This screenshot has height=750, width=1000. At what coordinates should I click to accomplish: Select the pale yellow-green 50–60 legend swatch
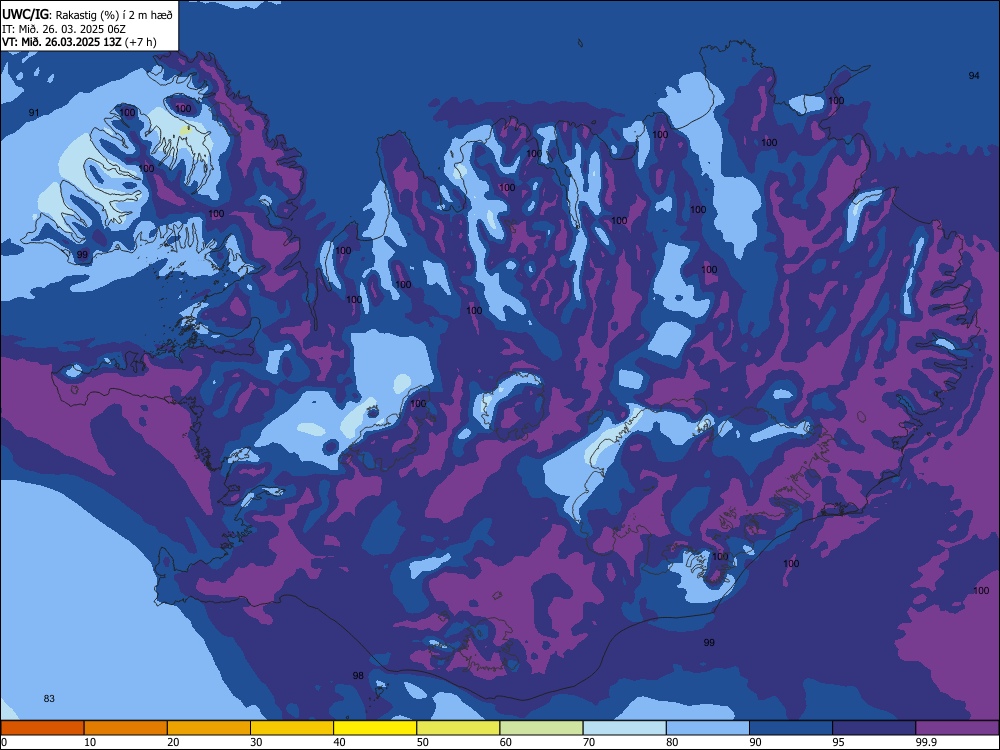coord(459,728)
